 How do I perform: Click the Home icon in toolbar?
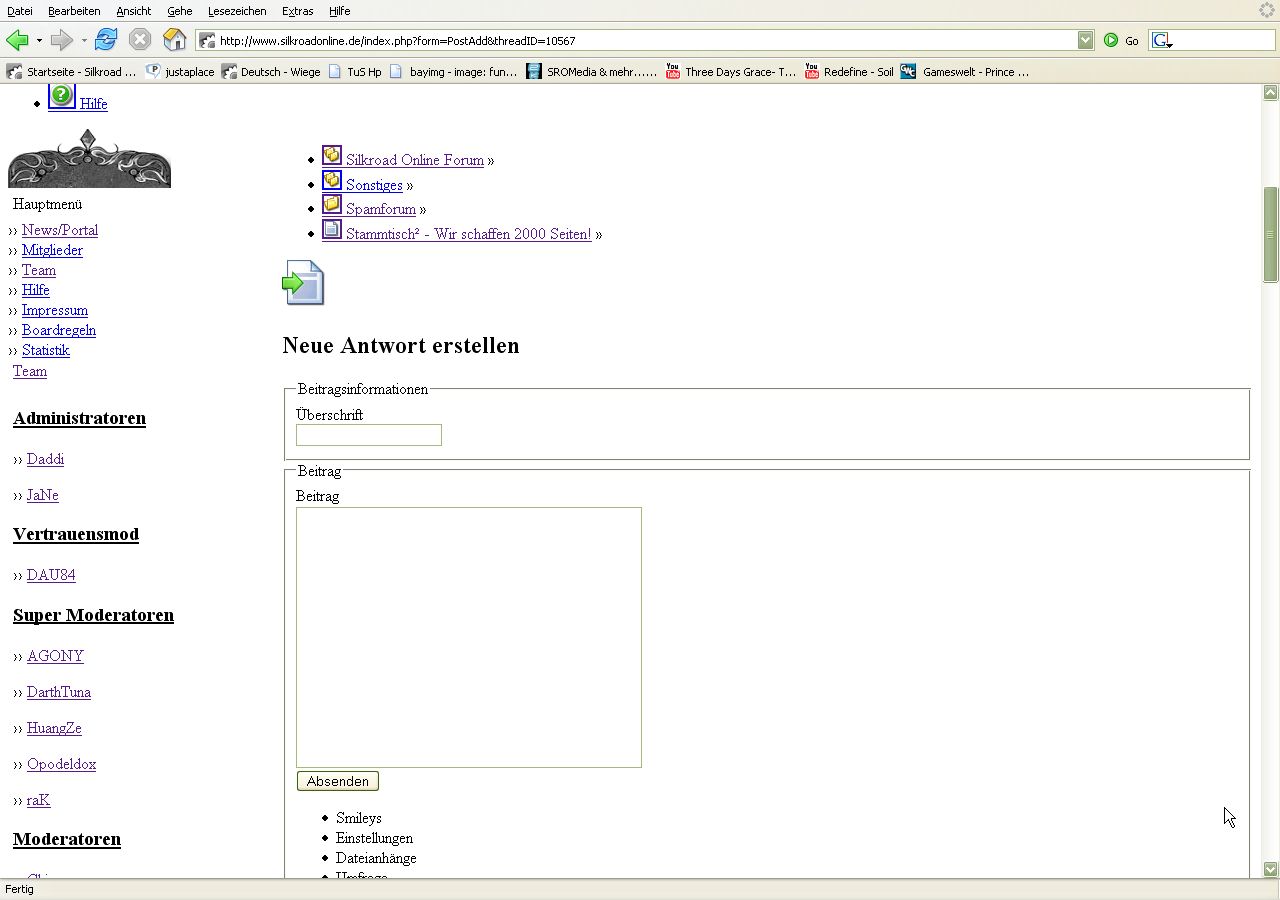pos(175,40)
